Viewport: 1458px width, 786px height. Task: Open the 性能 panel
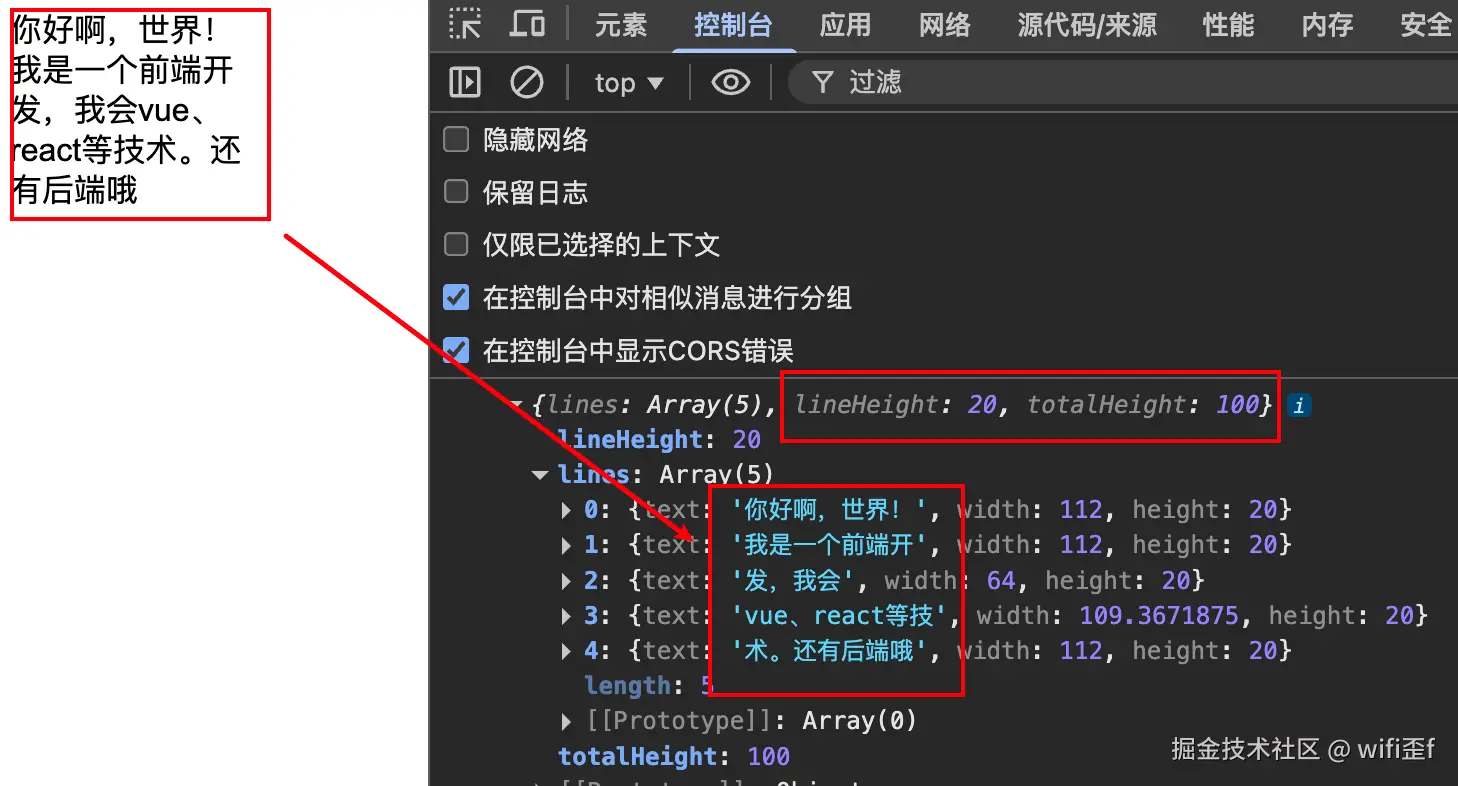tap(1228, 27)
